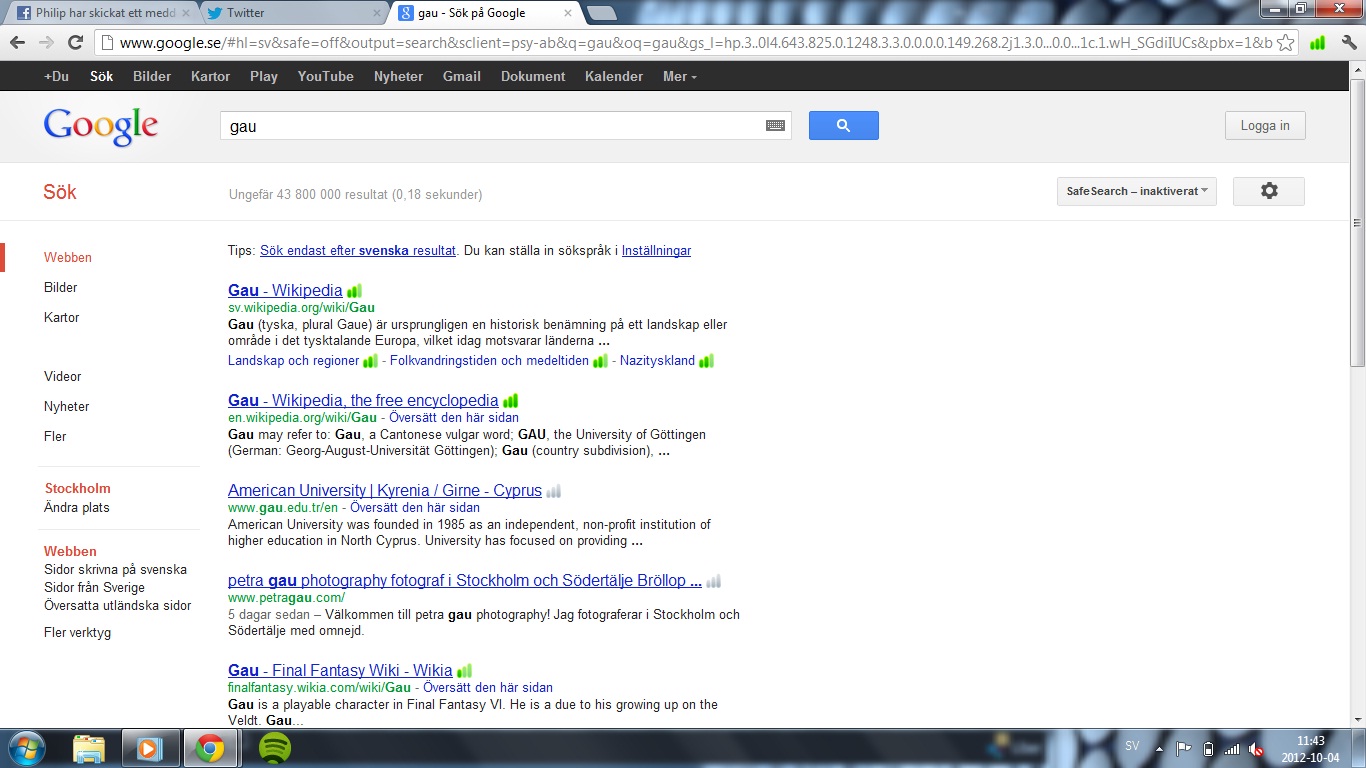
Task: Click green bars extension icon in toolbar
Action: point(1317,43)
